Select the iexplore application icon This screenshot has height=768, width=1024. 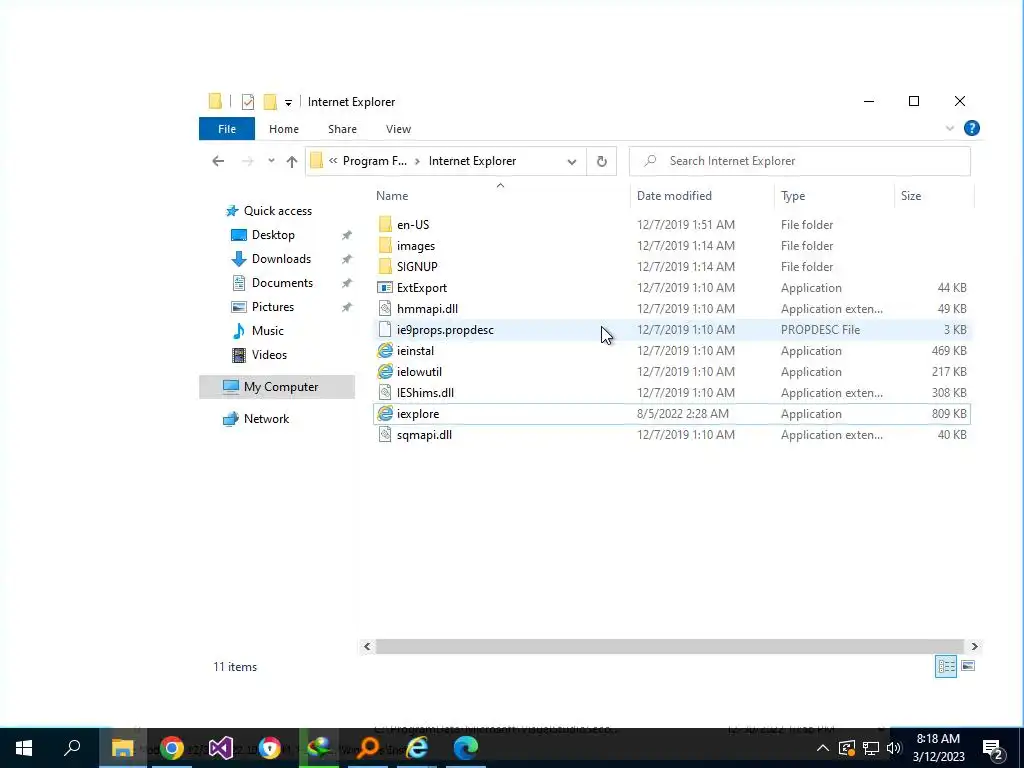coord(385,413)
